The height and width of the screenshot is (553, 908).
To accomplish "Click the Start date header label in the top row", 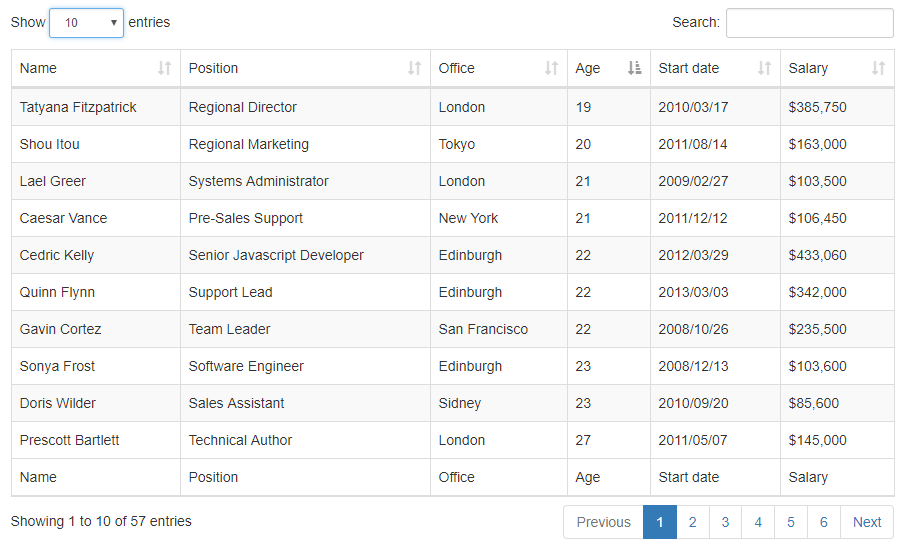I will [x=689, y=68].
